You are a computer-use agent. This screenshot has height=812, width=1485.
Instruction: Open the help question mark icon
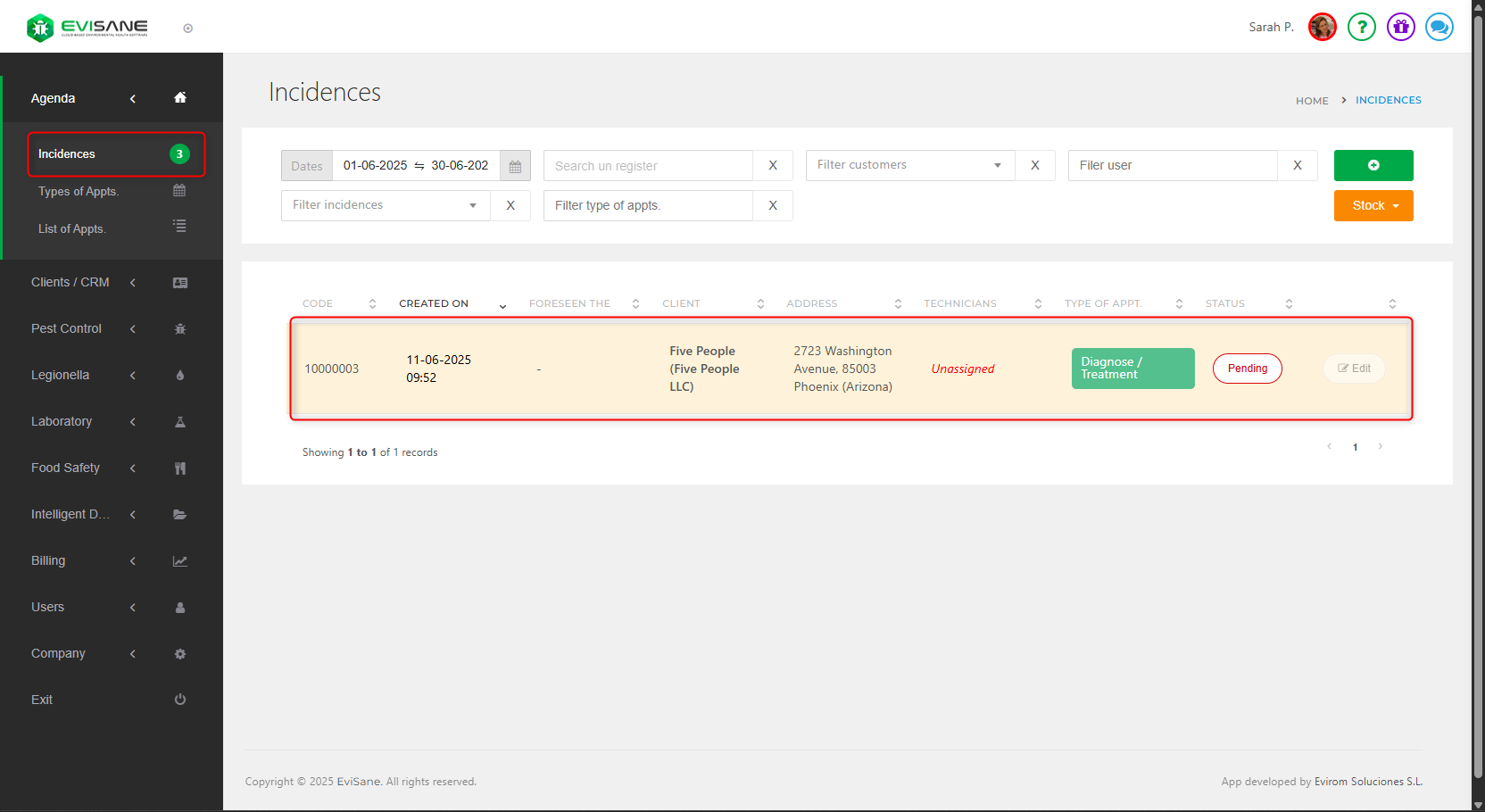[x=1361, y=27]
